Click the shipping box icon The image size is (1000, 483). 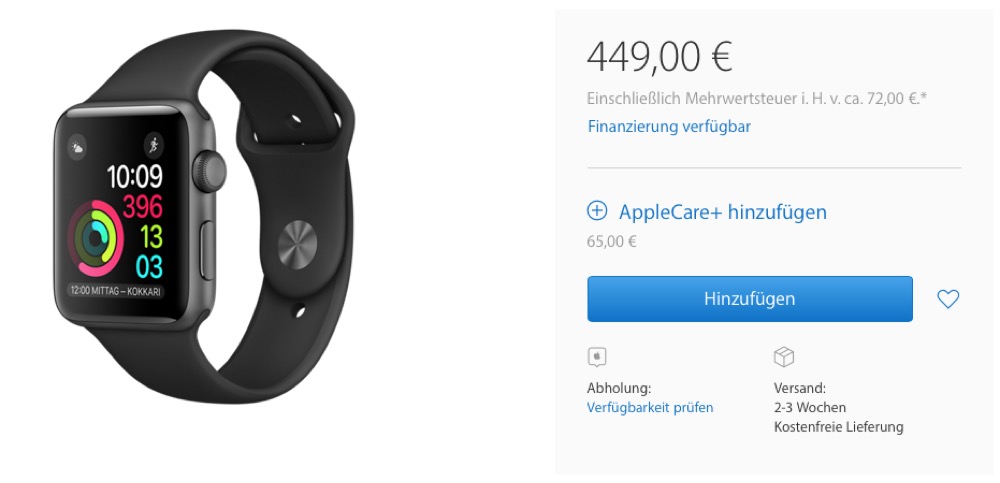click(x=784, y=357)
